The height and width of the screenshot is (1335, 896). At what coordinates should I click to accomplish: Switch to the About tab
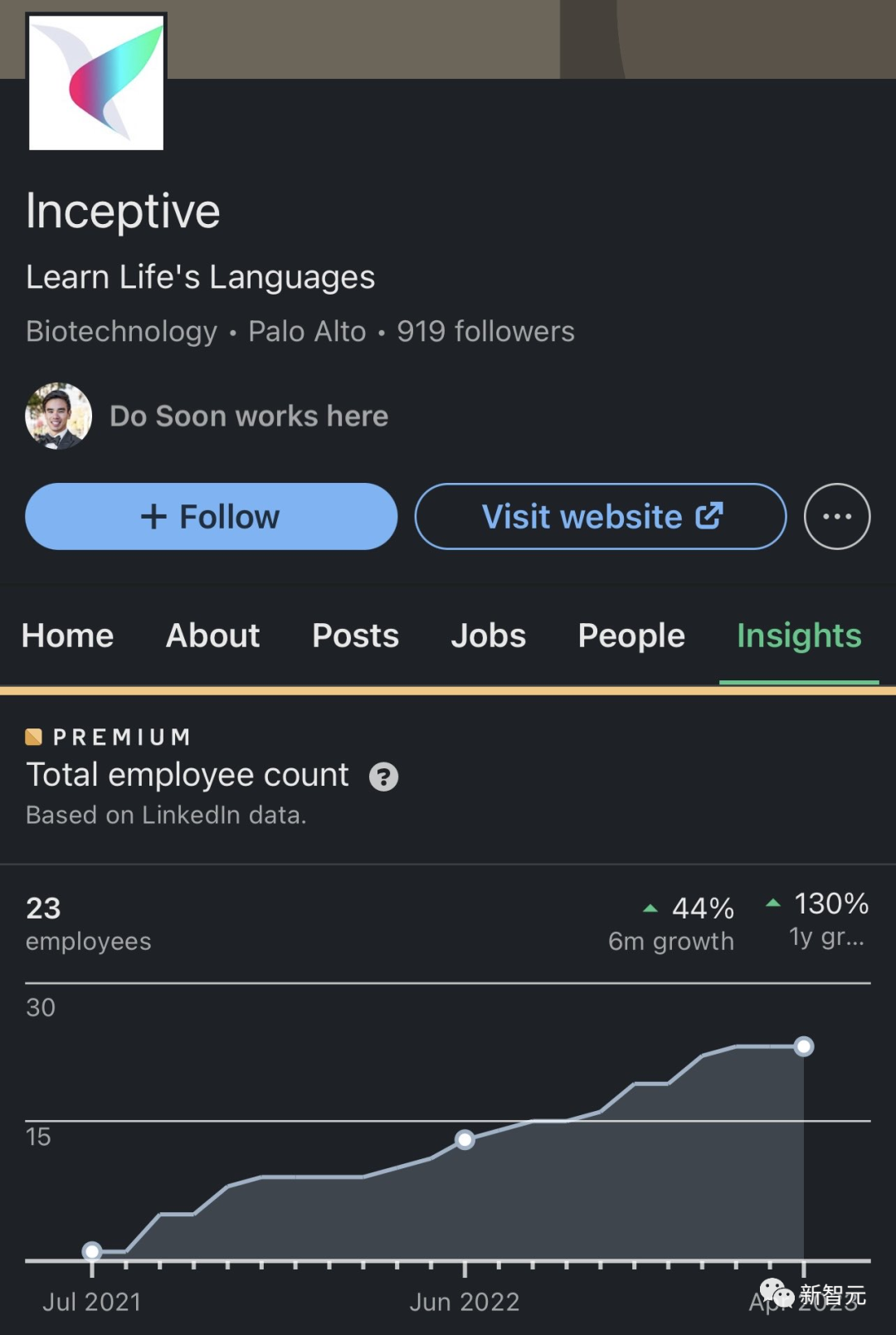212,636
